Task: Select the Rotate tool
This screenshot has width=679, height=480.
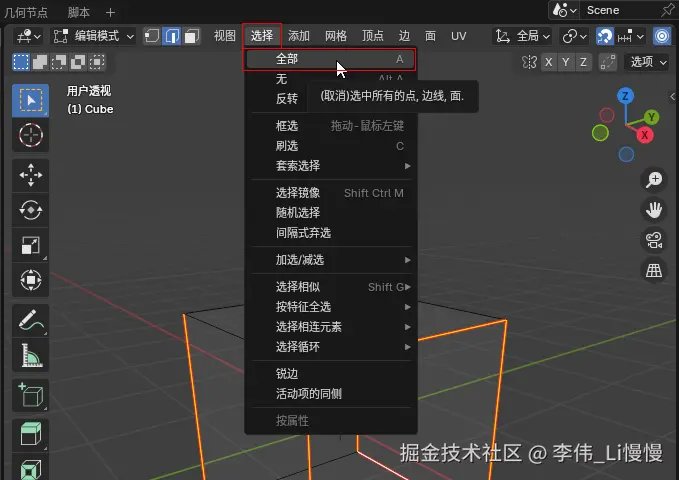Action: (x=30, y=210)
